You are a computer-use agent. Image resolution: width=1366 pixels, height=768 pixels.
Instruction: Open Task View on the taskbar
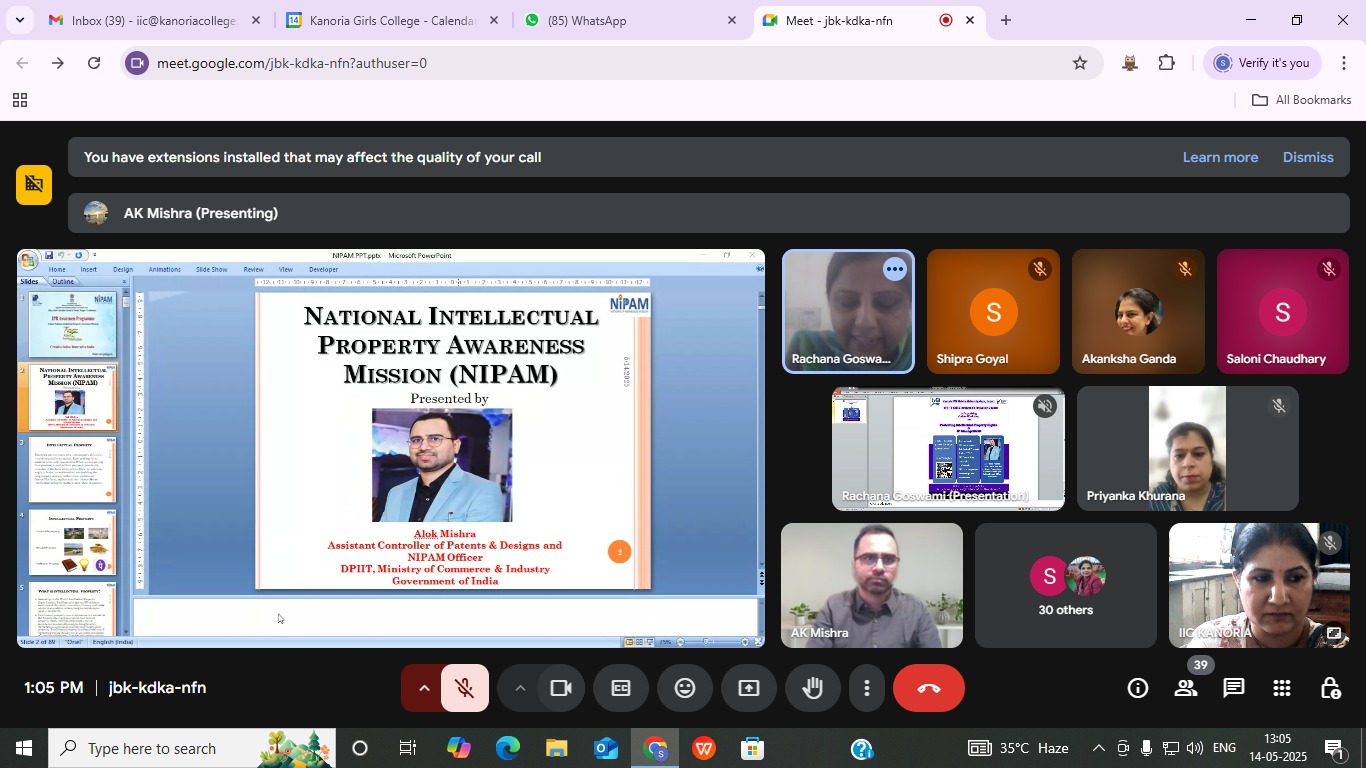click(x=408, y=748)
